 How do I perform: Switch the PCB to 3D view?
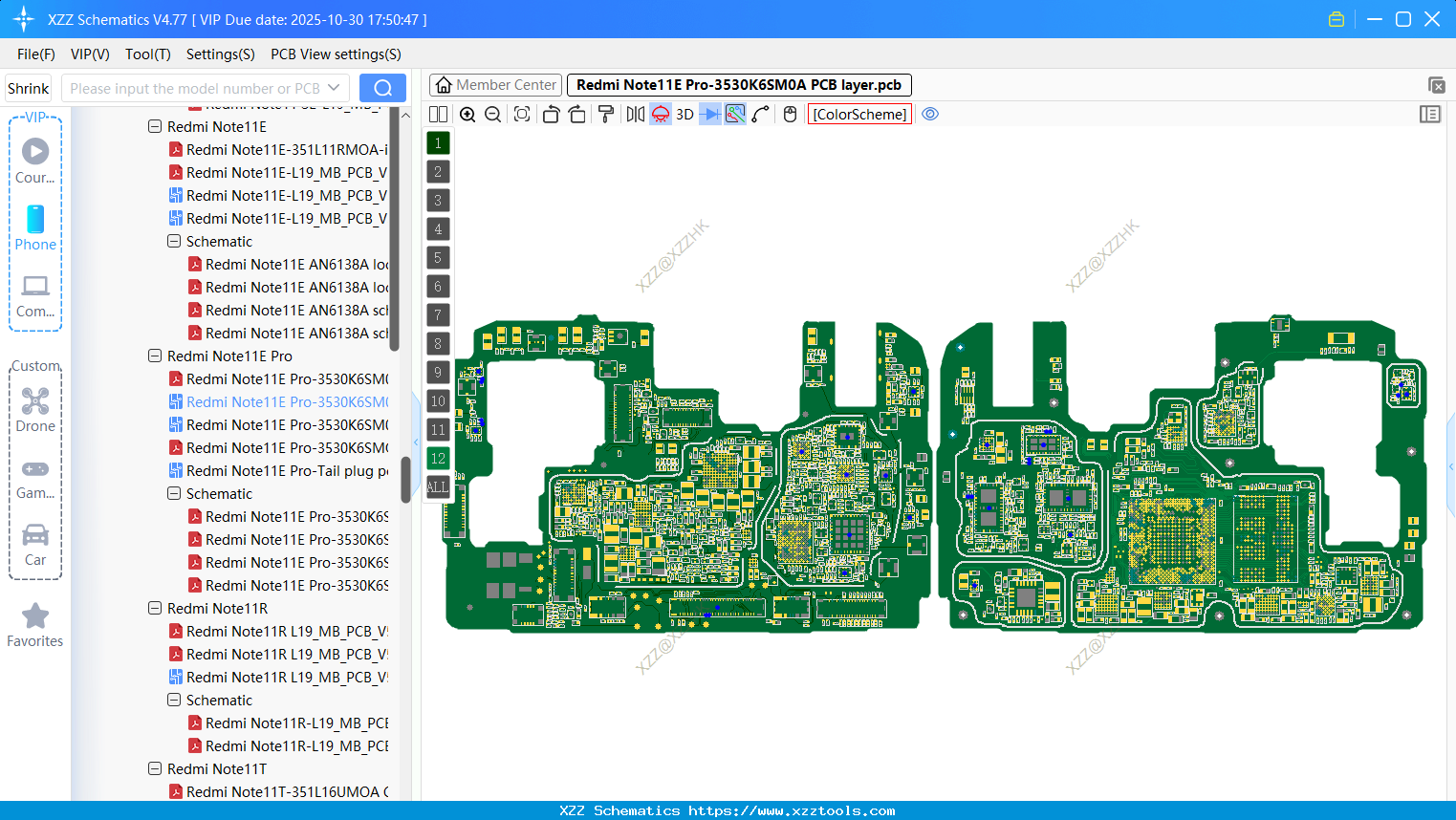685,114
